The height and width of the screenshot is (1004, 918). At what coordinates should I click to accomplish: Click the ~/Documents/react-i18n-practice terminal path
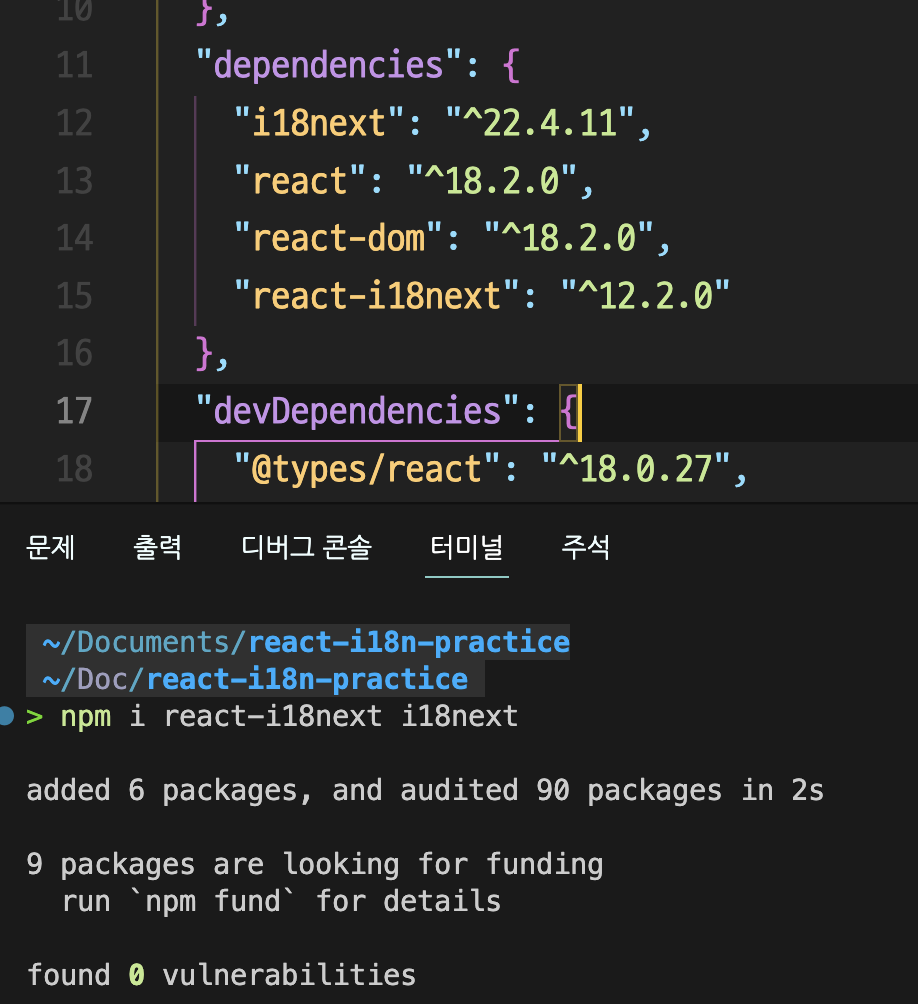pos(305,642)
